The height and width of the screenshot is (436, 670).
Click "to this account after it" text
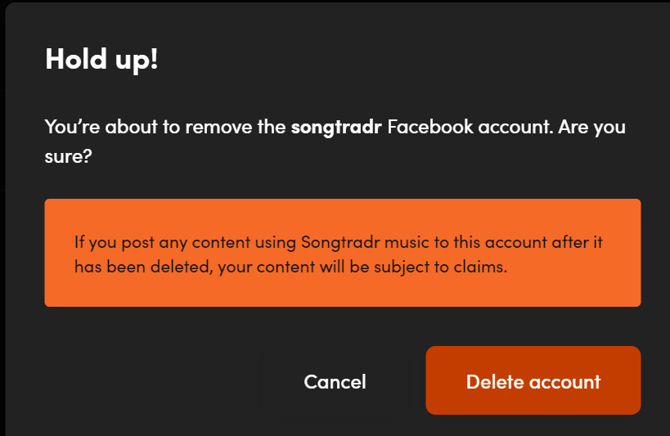coord(517,242)
